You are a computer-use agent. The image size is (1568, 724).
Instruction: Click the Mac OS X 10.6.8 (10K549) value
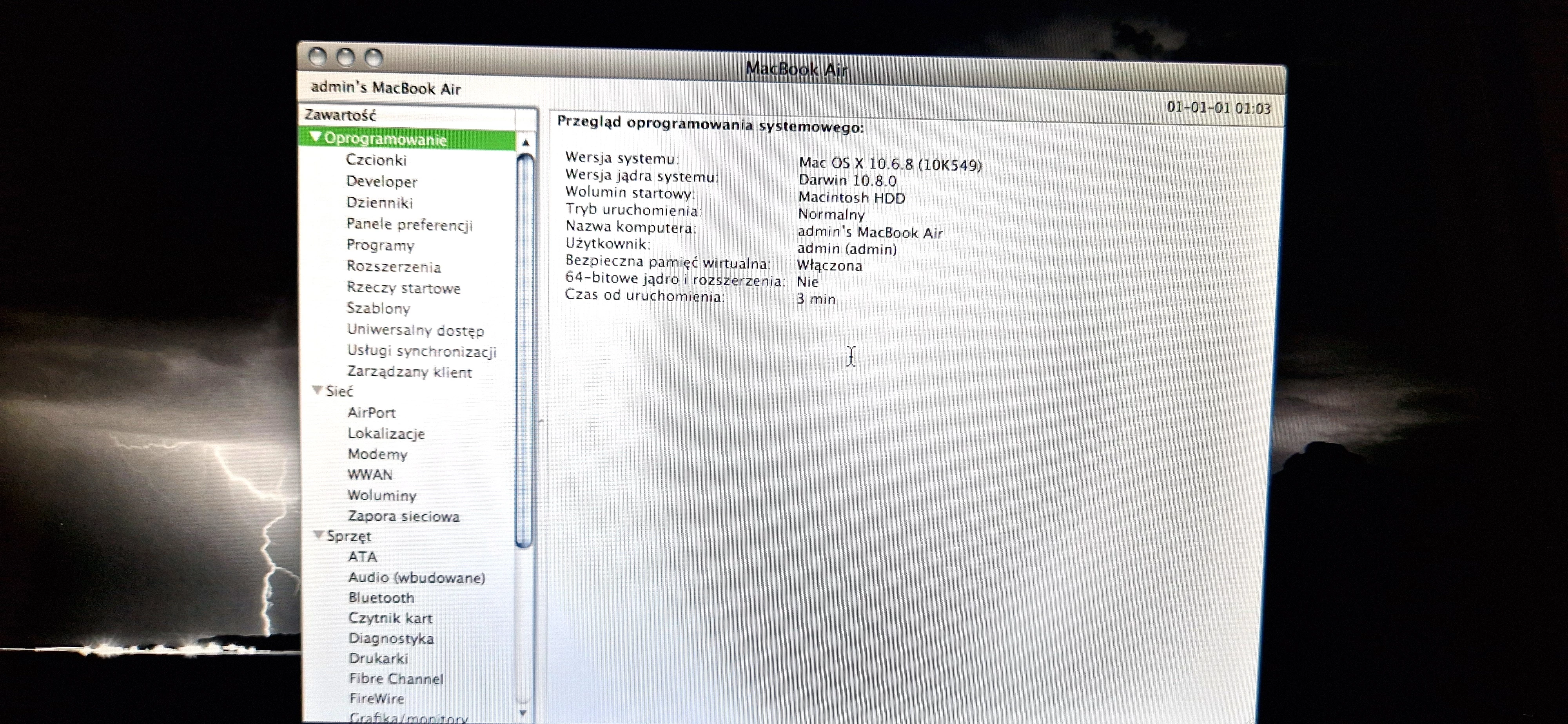(x=890, y=164)
